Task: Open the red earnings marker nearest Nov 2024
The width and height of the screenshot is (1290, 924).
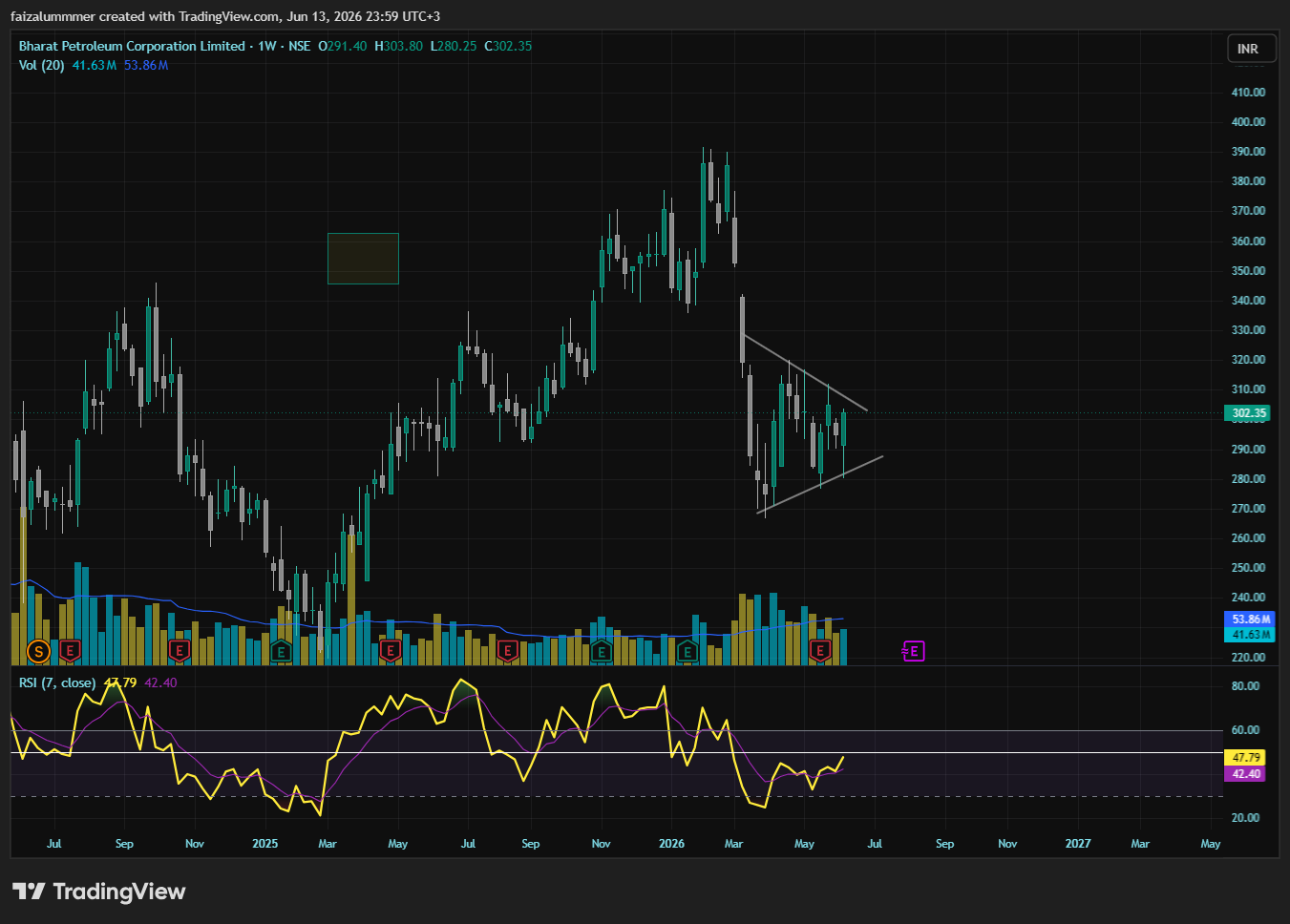Action: [180, 652]
